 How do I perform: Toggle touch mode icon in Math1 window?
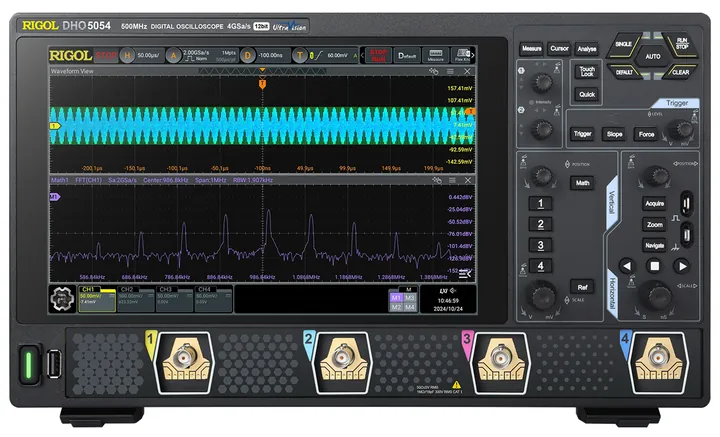tap(436, 180)
